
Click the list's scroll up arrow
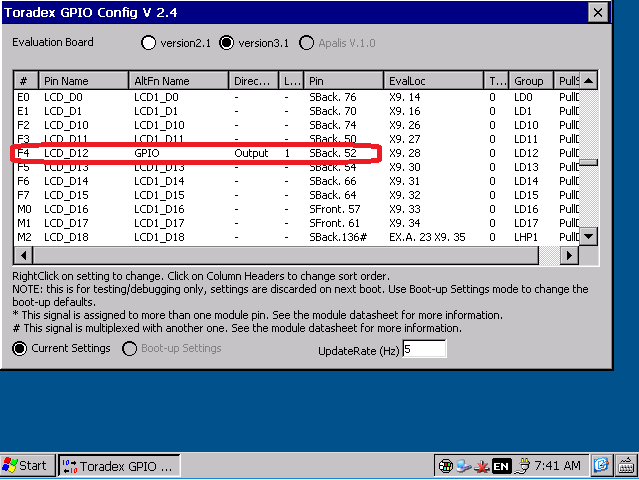(x=588, y=81)
